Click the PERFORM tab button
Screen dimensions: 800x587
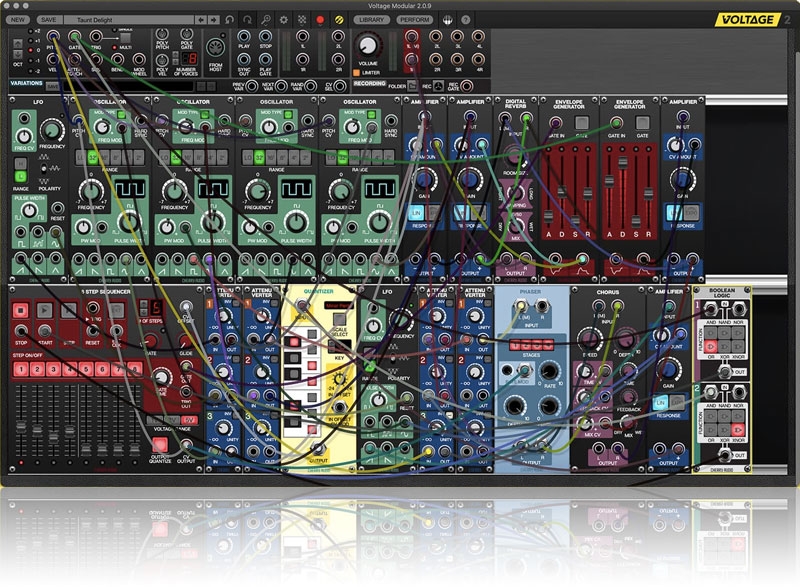(x=414, y=20)
